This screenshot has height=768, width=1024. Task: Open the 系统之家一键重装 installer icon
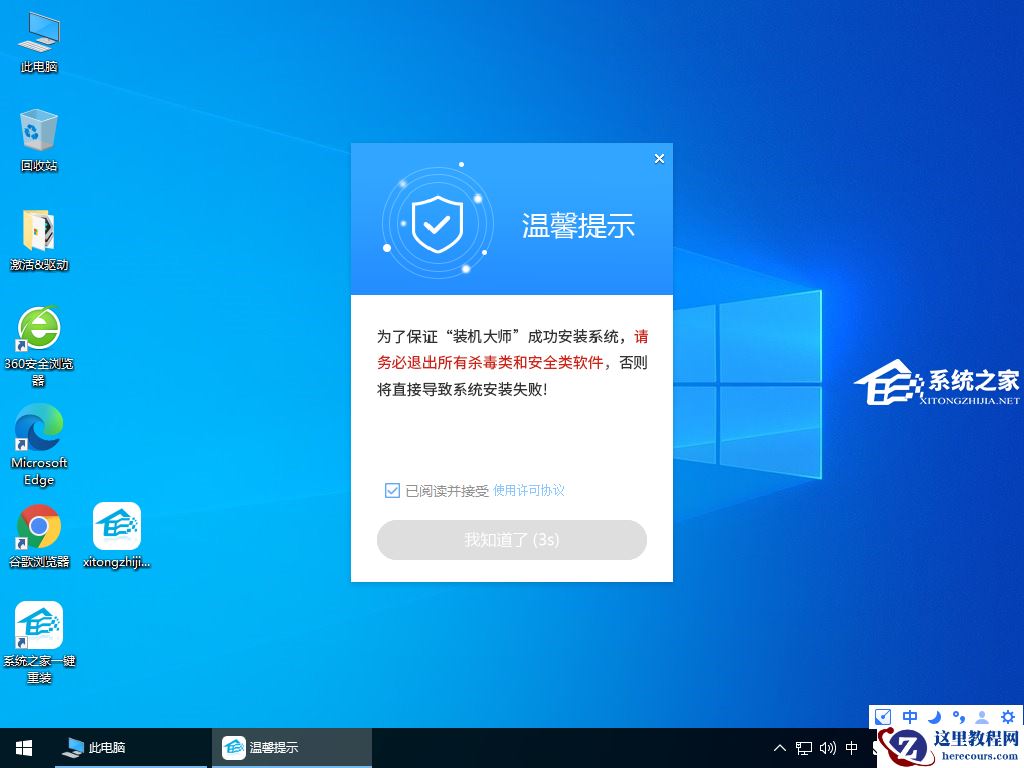tap(38, 625)
